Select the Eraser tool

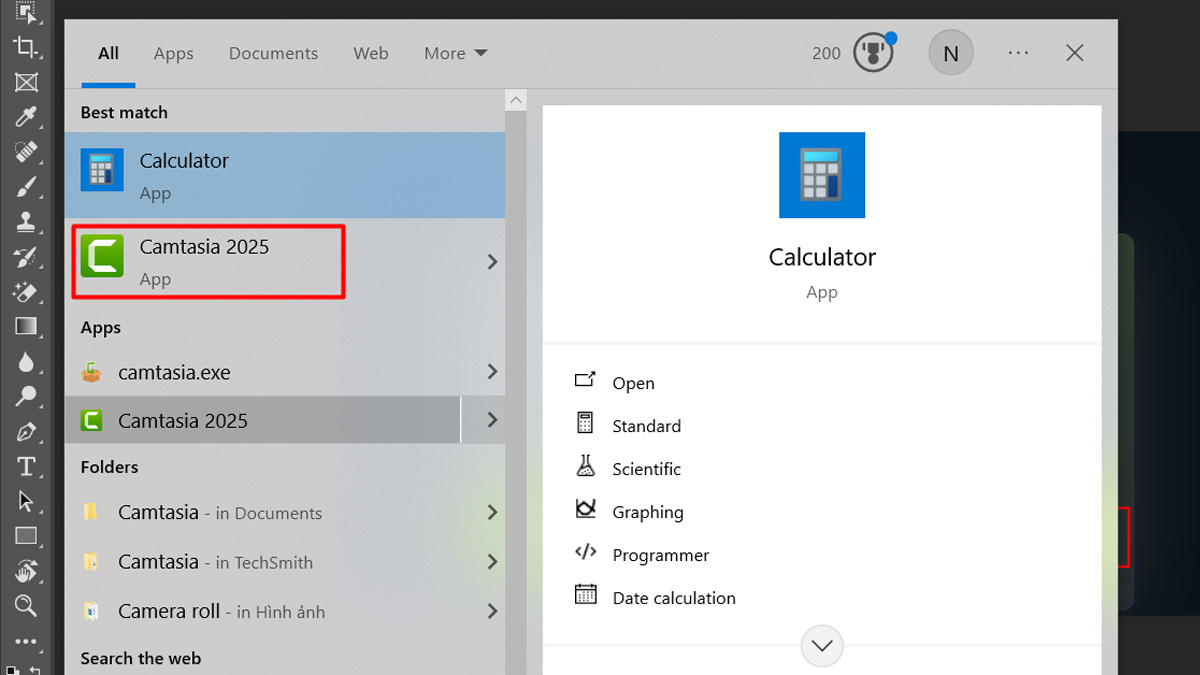(26, 292)
